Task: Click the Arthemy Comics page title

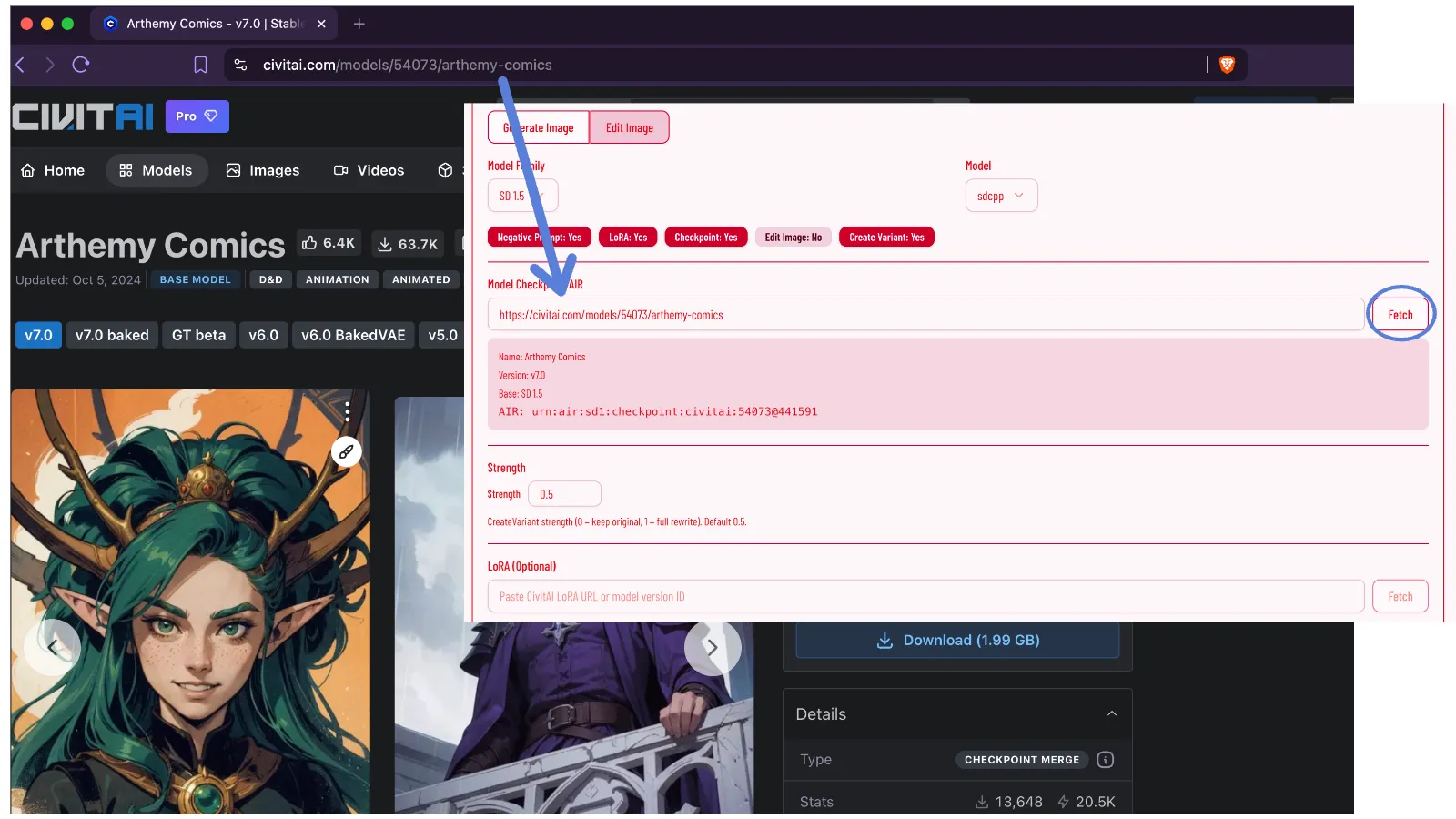Action: pyautogui.click(x=151, y=245)
